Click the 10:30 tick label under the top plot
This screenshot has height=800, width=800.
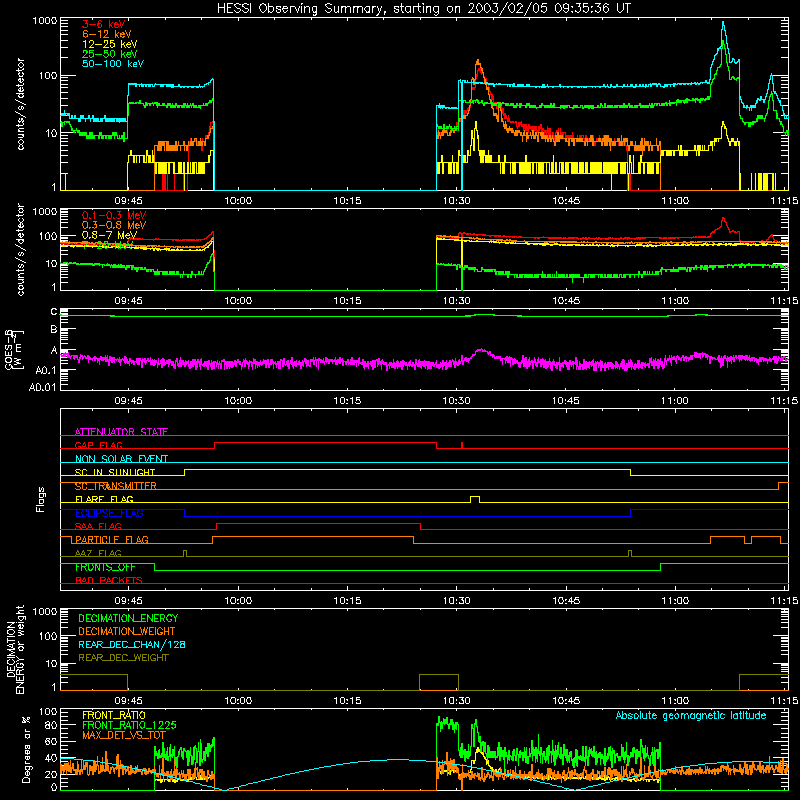click(456, 201)
